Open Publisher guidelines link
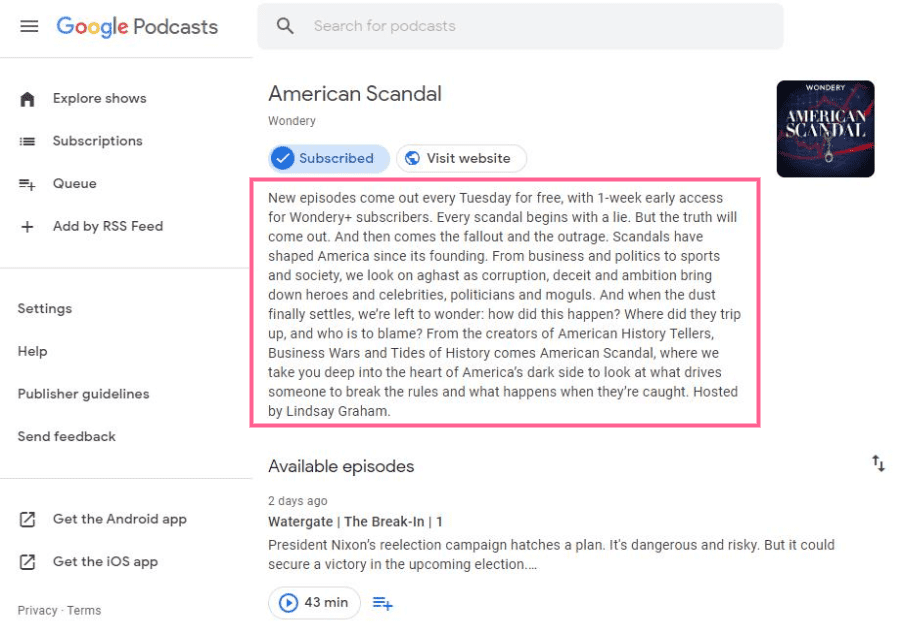Image resolution: width=901 pixels, height=634 pixels. tap(83, 394)
